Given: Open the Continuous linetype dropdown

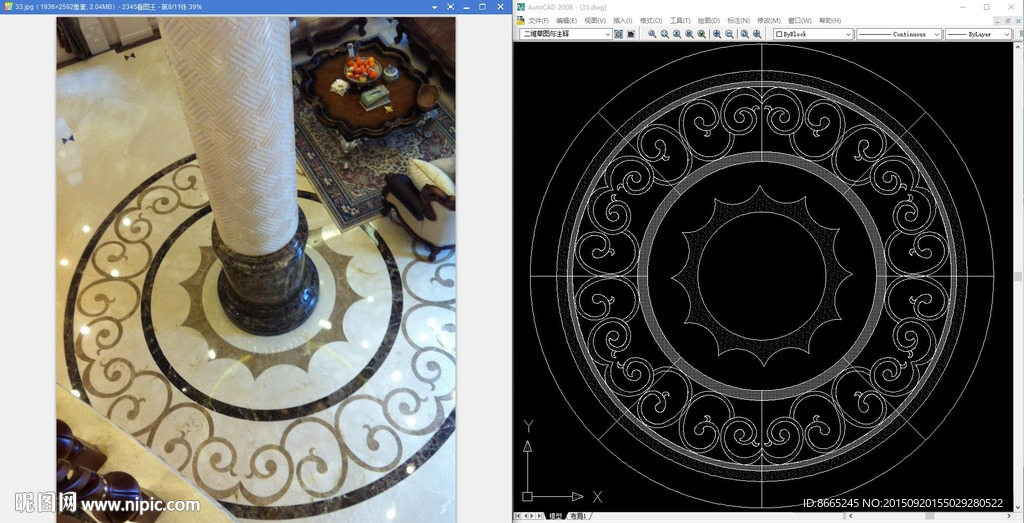Looking at the screenshot, I should coord(937,34).
